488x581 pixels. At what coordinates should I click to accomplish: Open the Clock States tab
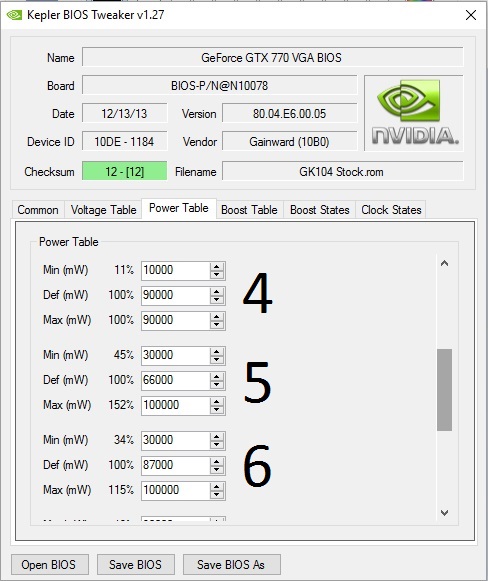(391, 210)
